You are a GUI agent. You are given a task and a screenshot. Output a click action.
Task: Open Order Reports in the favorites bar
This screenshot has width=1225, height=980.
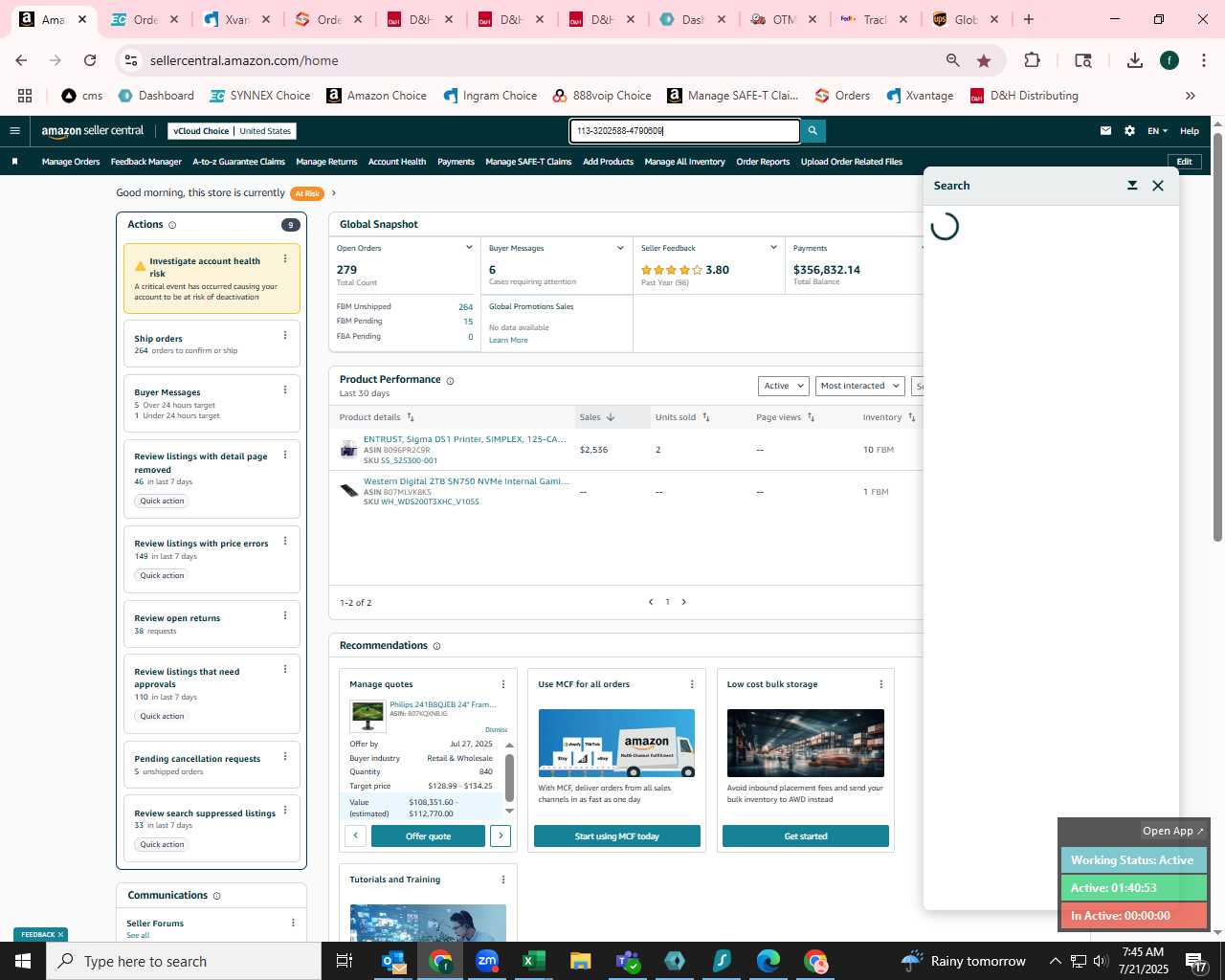(x=763, y=162)
